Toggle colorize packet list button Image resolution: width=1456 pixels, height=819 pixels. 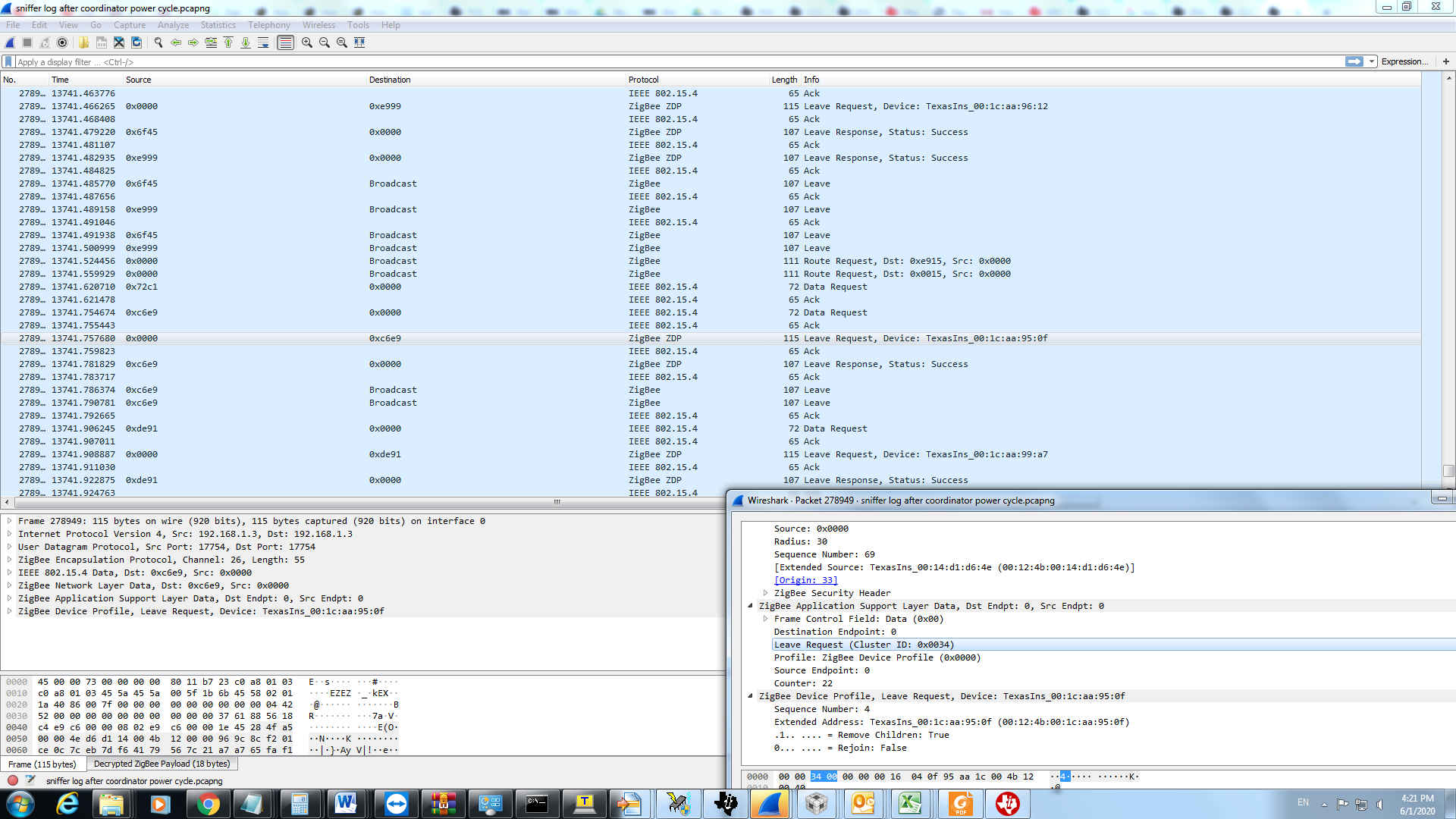(285, 42)
